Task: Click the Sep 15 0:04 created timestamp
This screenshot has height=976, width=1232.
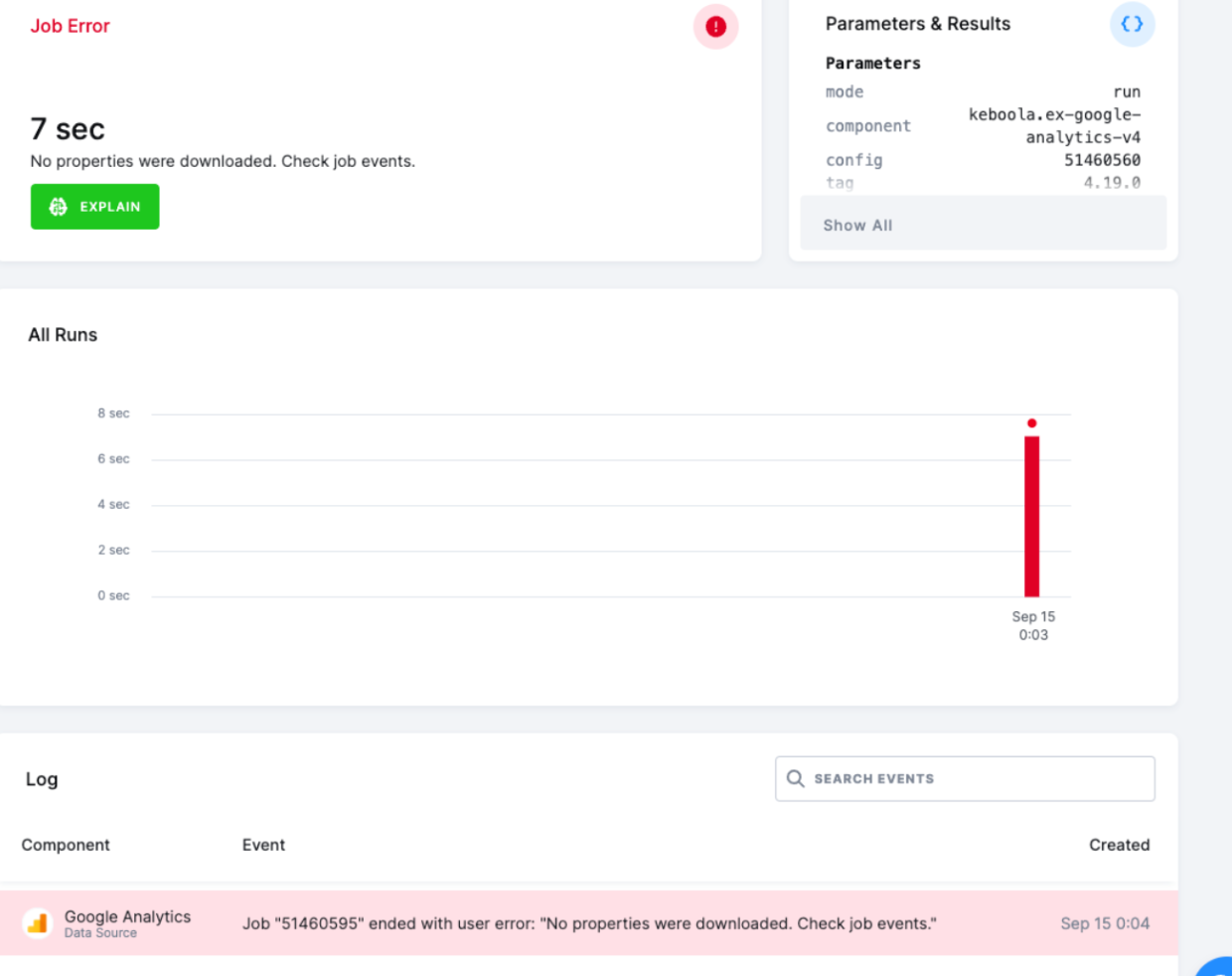Action: click(1104, 923)
